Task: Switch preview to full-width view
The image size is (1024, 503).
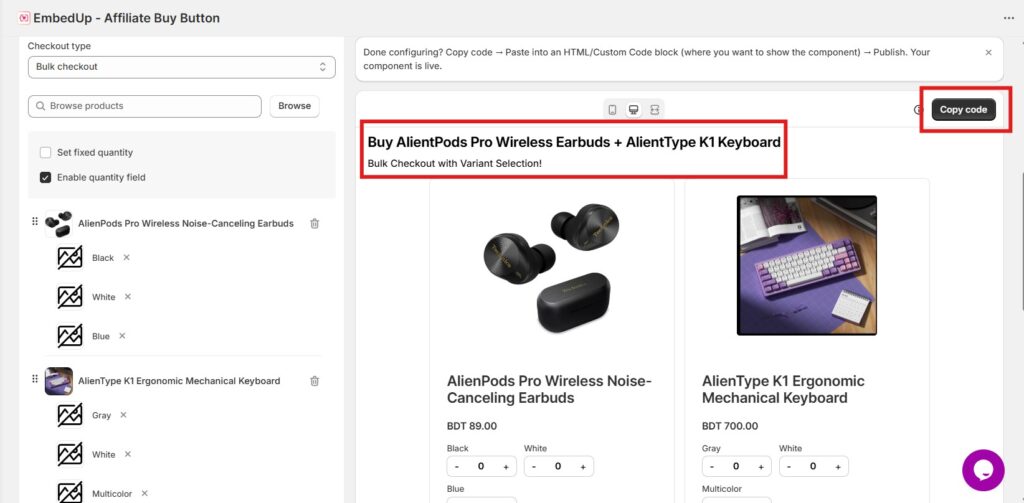Action: [654, 110]
